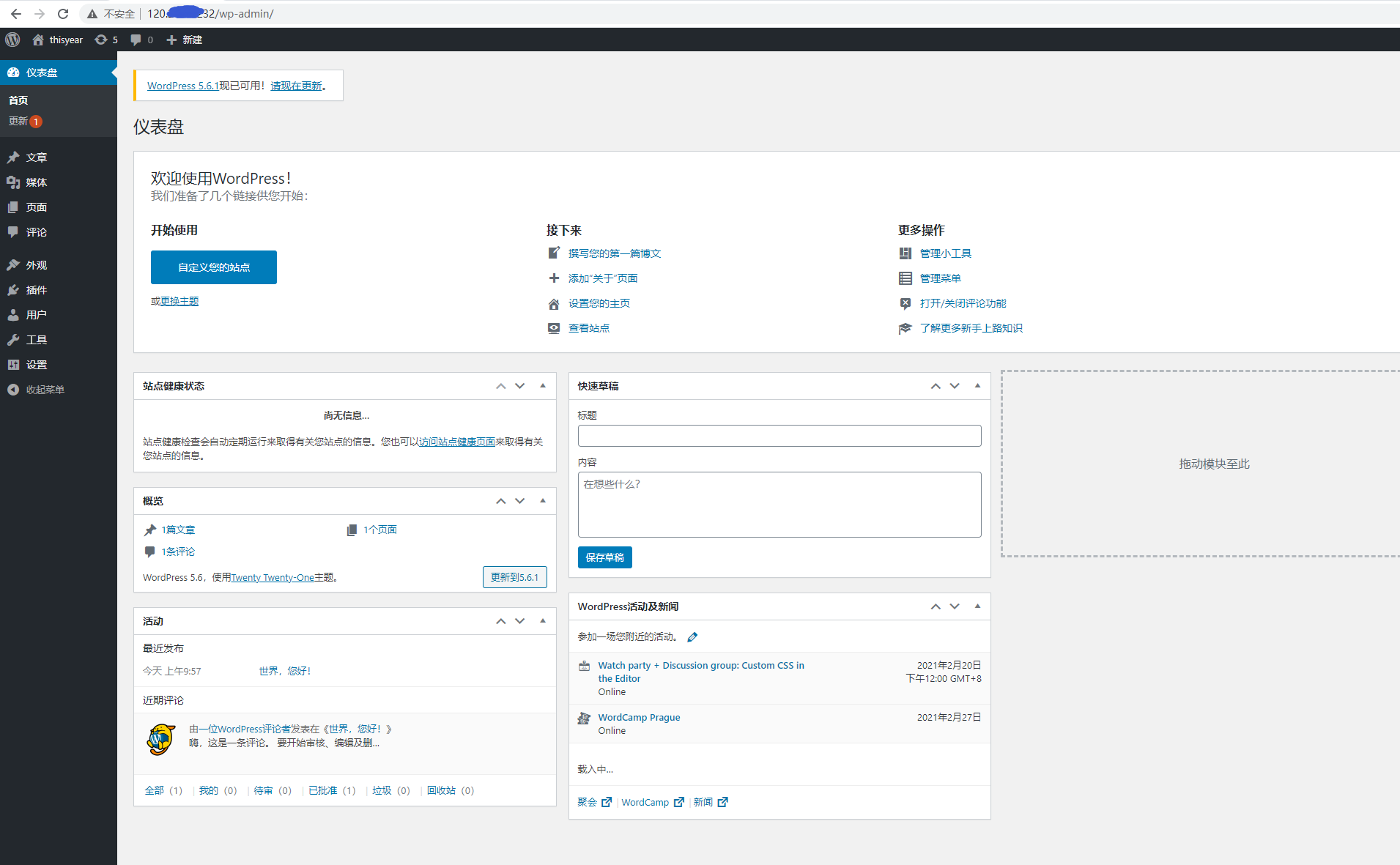Click the 标题 title input field
Viewport: 1400px width, 865px height.
(x=779, y=436)
